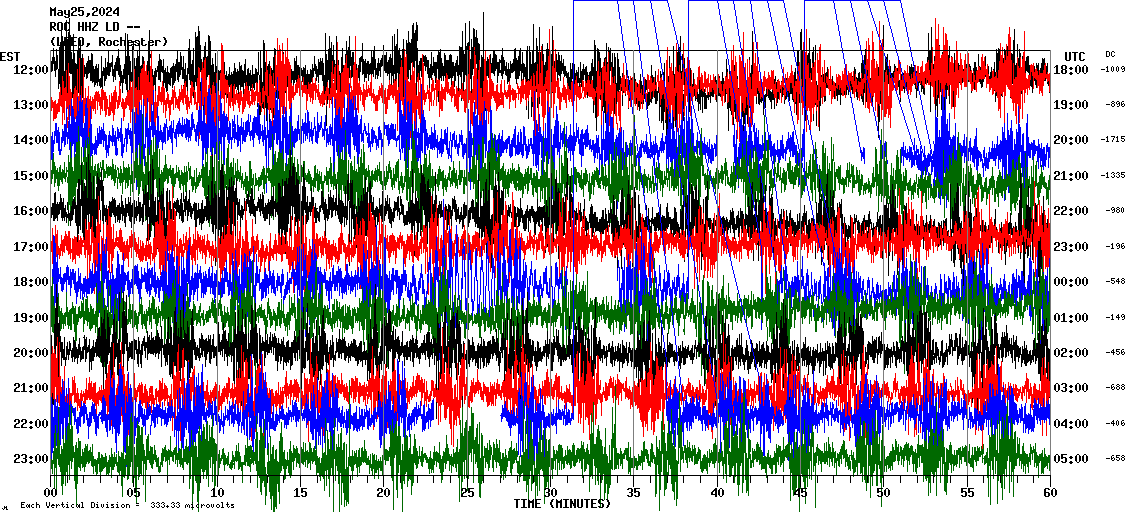Click the -1715 DC offset value
Image resolution: width=1130 pixels, height=519 pixels.
pyautogui.click(x=1113, y=141)
